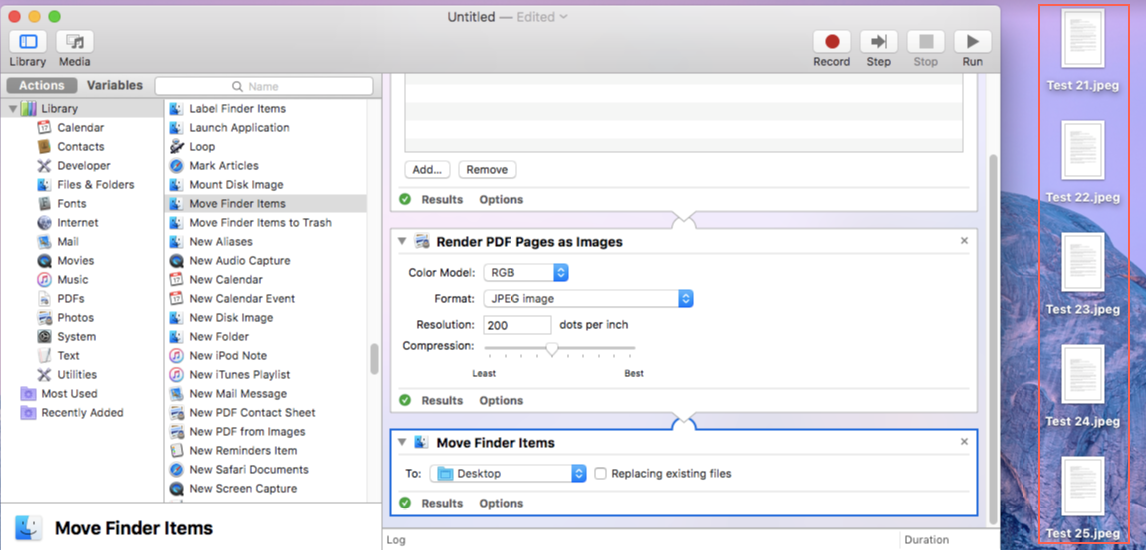Show Results of Render PDF Pages action

[442, 400]
